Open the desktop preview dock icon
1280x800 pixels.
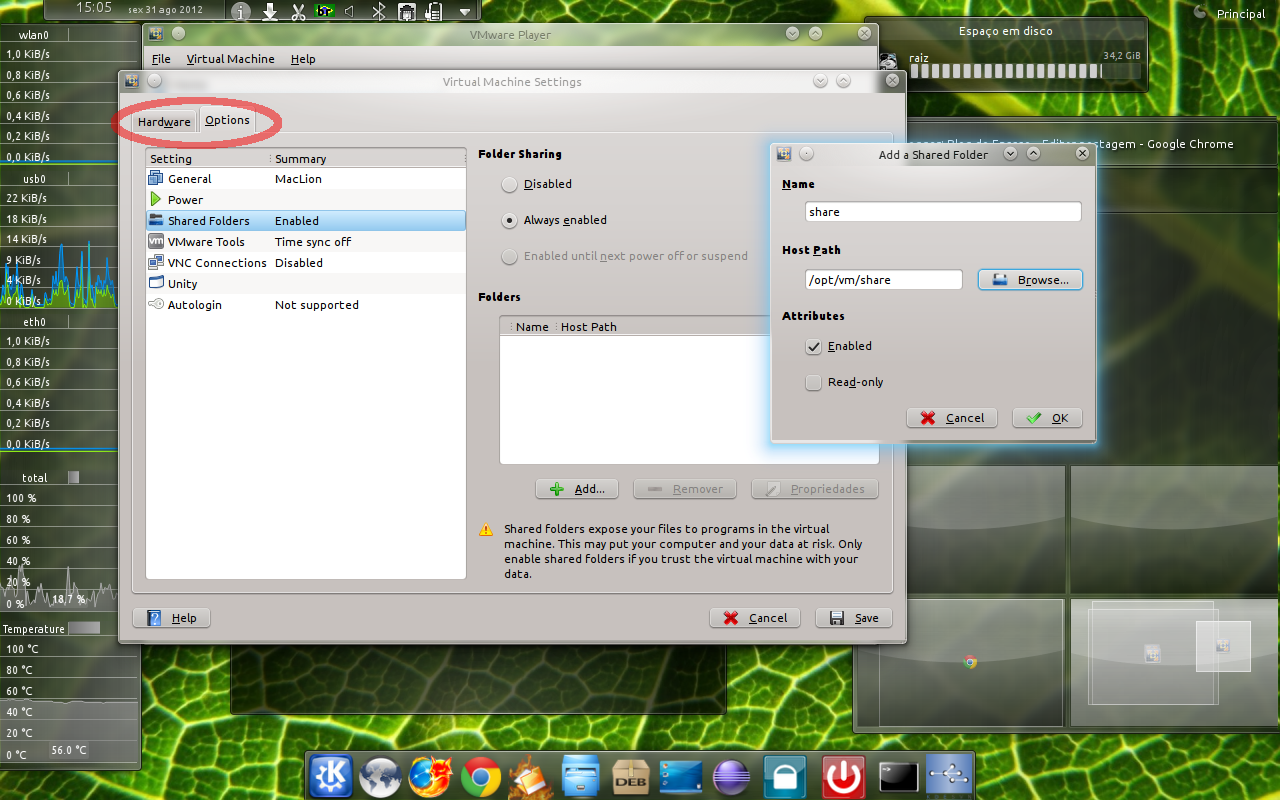click(x=681, y=776)
